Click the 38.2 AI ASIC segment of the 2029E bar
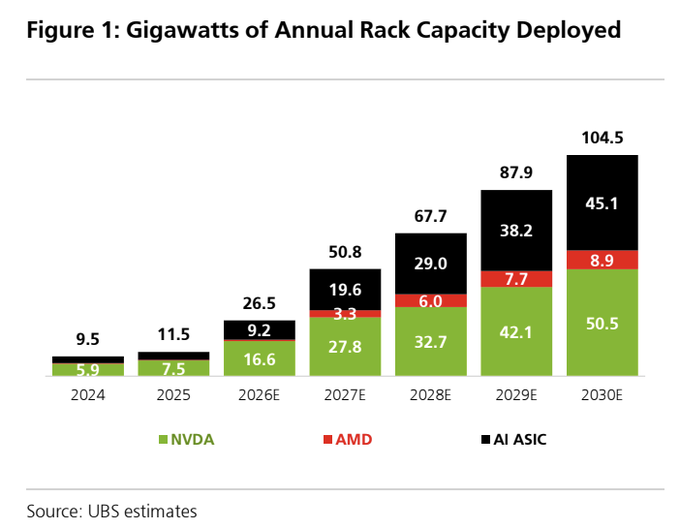The height and width of the screenshot is (529, 680). [x=516, y=231]
